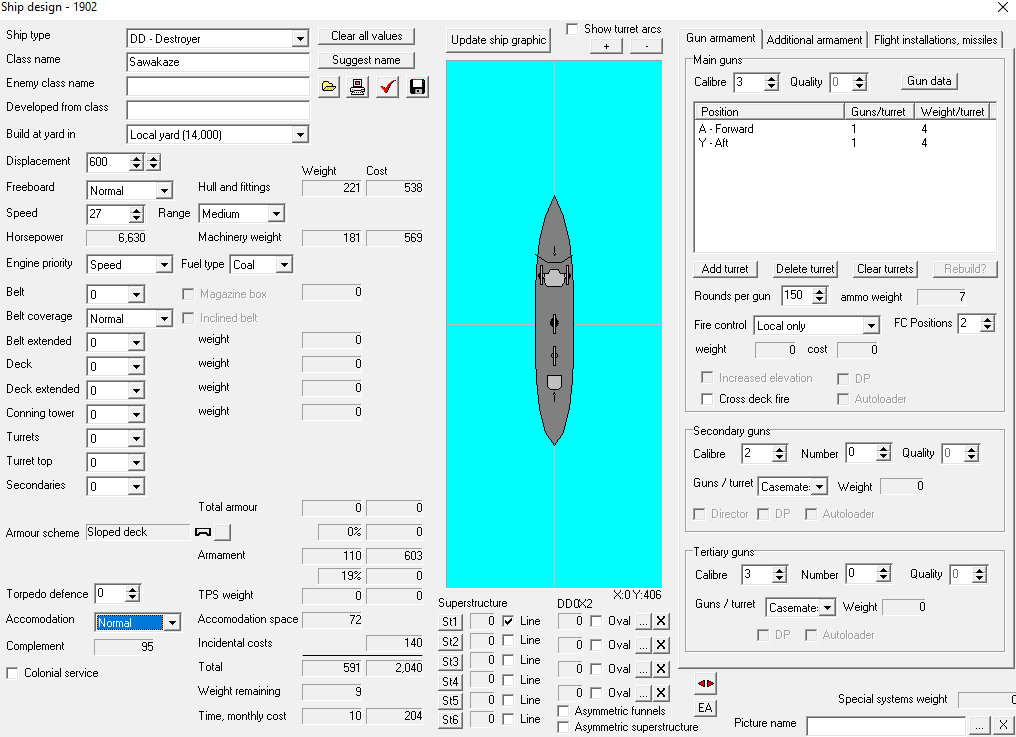Select superstructure St2 button

click(450, 642)
